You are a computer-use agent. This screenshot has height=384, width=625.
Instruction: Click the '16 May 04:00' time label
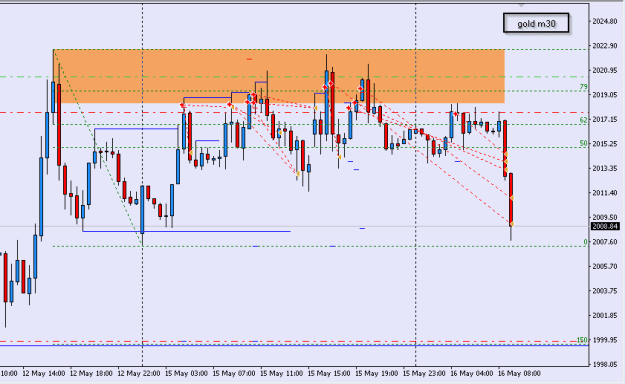point(472,374)
